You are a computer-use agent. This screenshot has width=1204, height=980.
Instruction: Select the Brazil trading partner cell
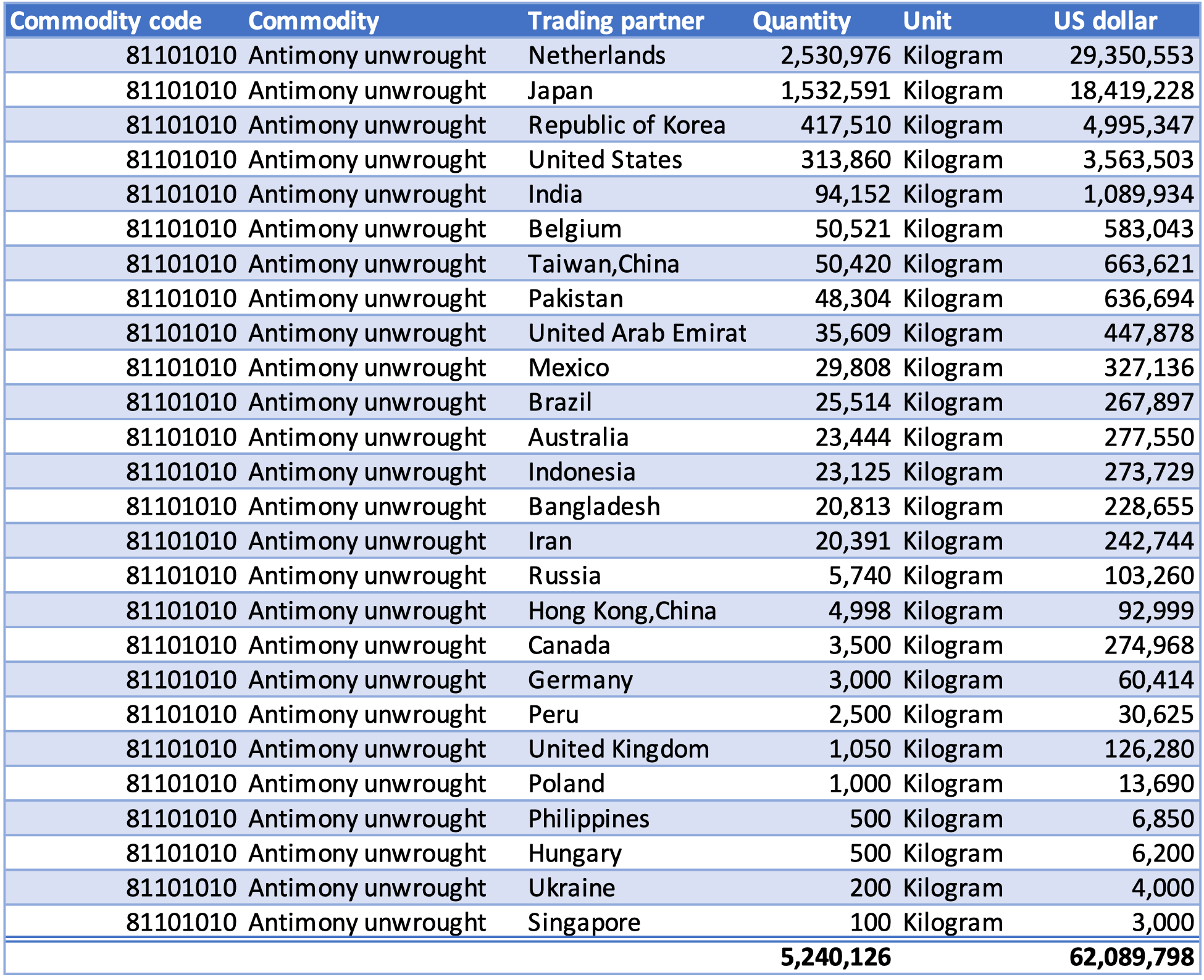(x=560, y=402)
